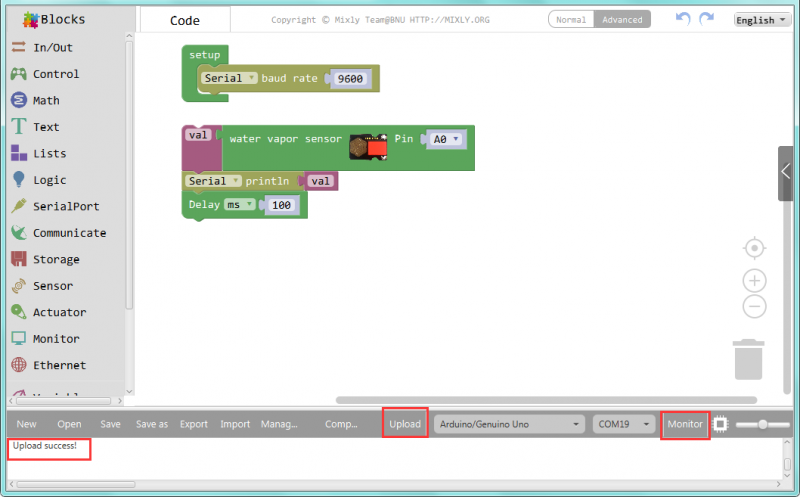The image size is (800, 497).
Task: Switch to Advanced mode
Action: 622,20
